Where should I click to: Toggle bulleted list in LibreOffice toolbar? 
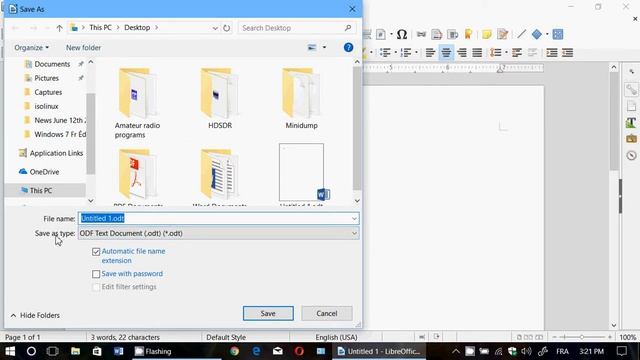tap(385, 52)
